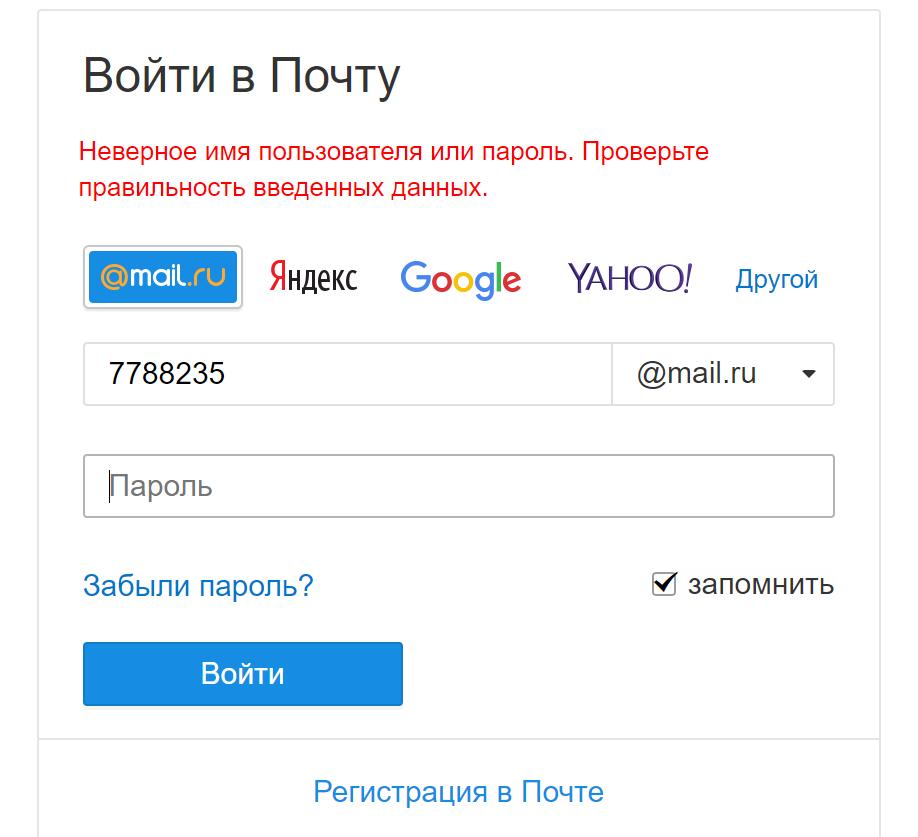Click the digits 7788235 in the login box
The height and width of the screenshot is (837, 918).
click(x=167, y=374)
